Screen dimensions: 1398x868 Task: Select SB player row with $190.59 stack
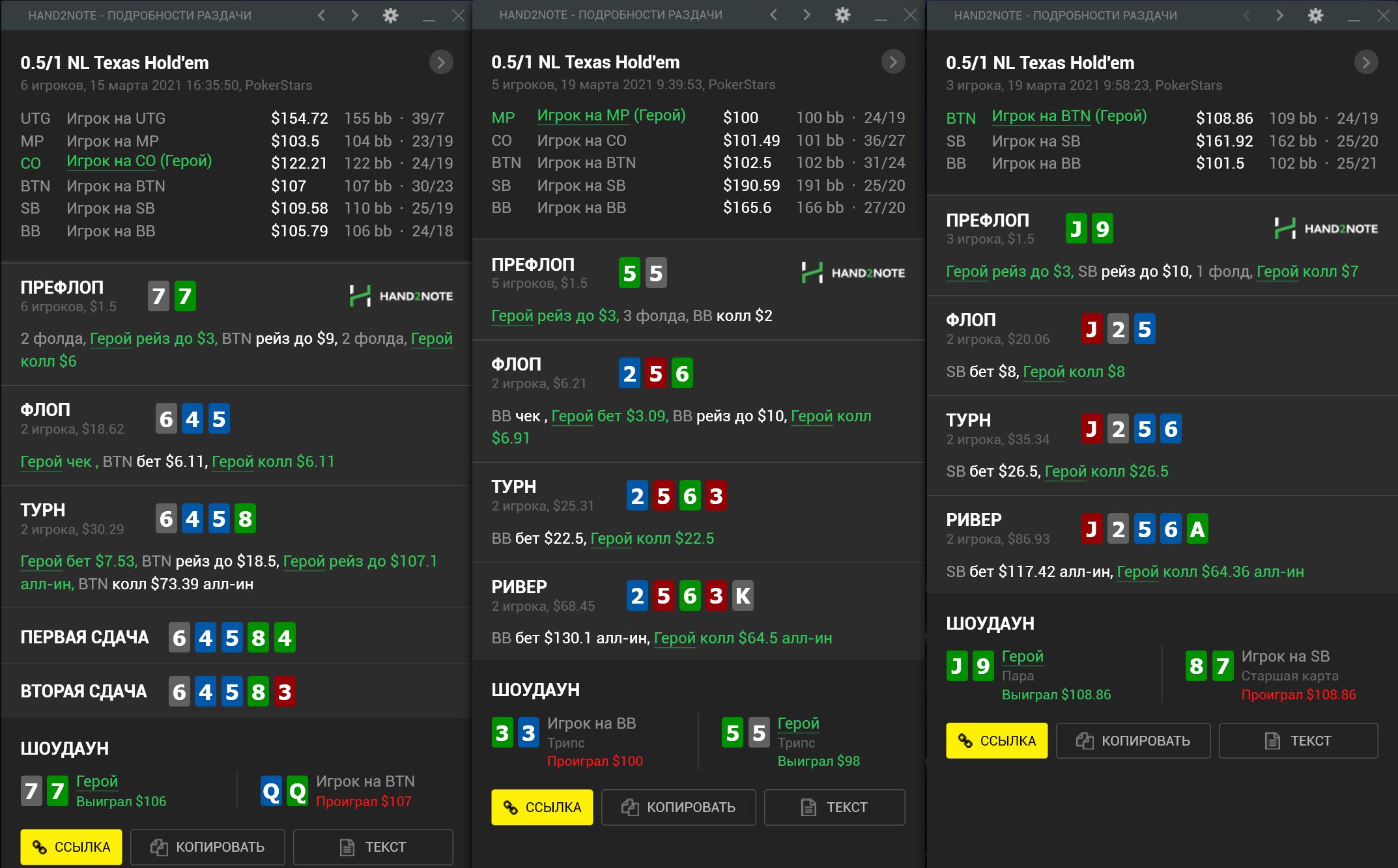698,185
